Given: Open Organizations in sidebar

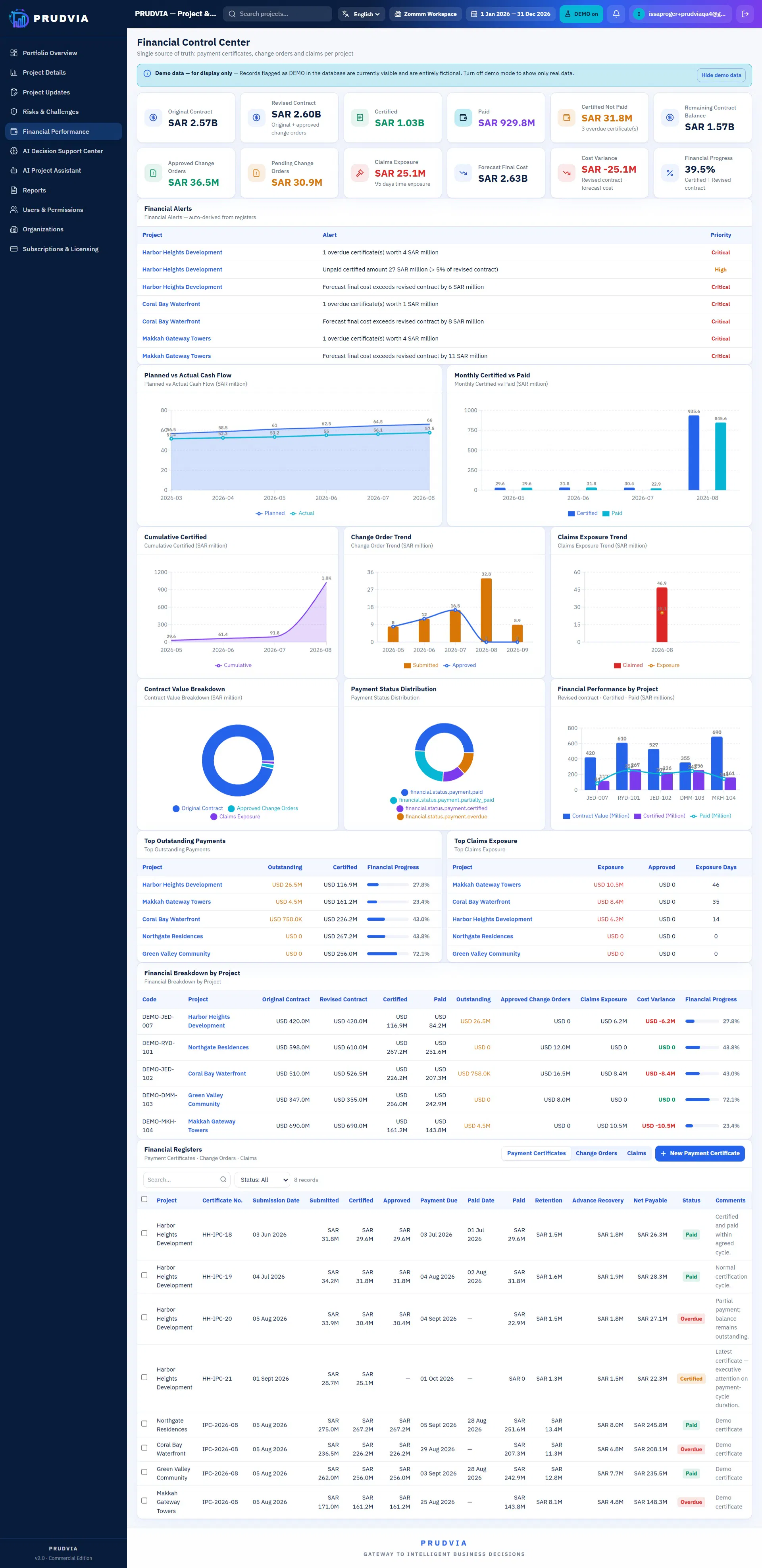Looking at the screenshot, I should pyautogui.click(x=63, y=229).
